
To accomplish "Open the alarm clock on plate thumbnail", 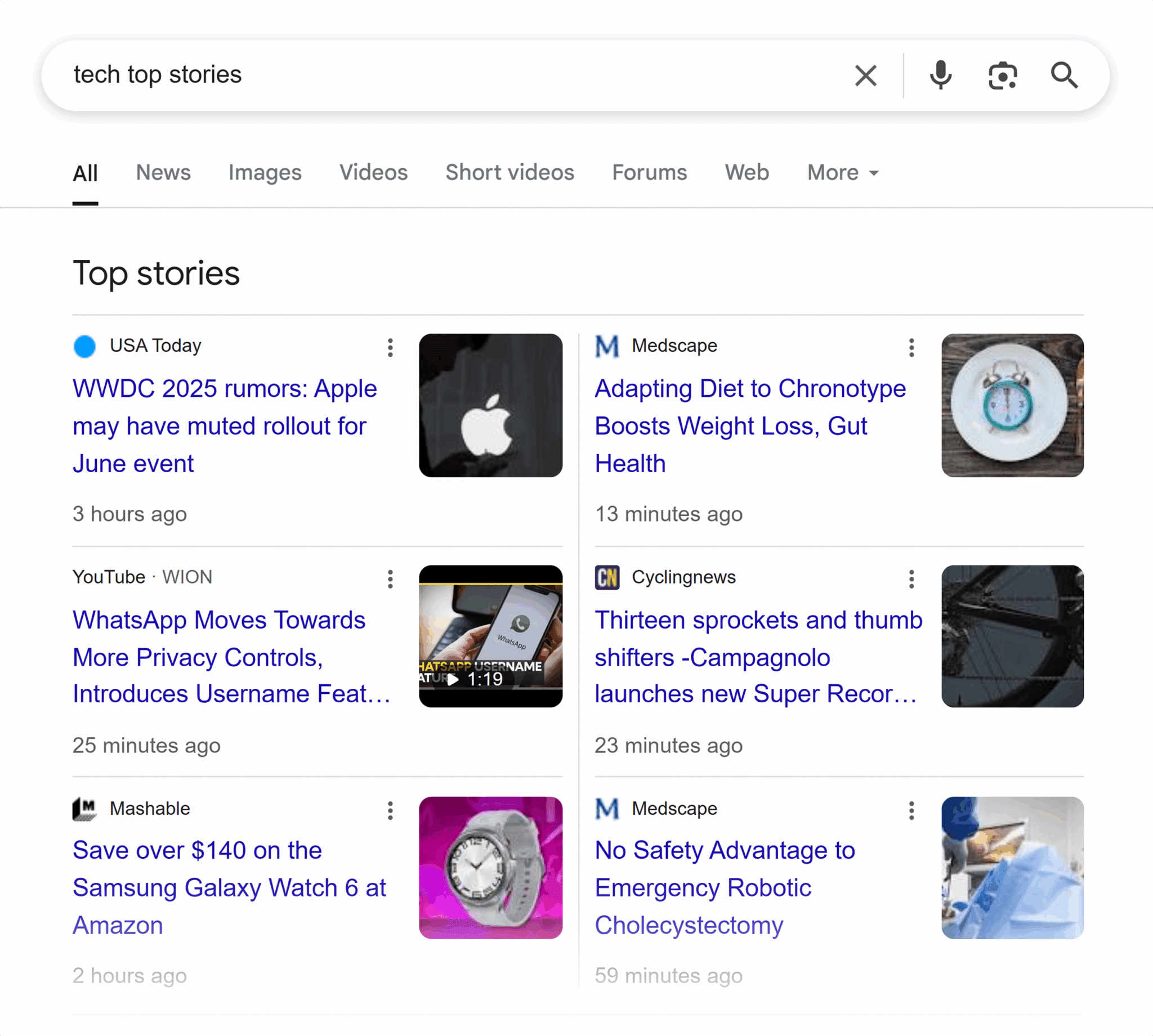I will (x=1012, y=405).
